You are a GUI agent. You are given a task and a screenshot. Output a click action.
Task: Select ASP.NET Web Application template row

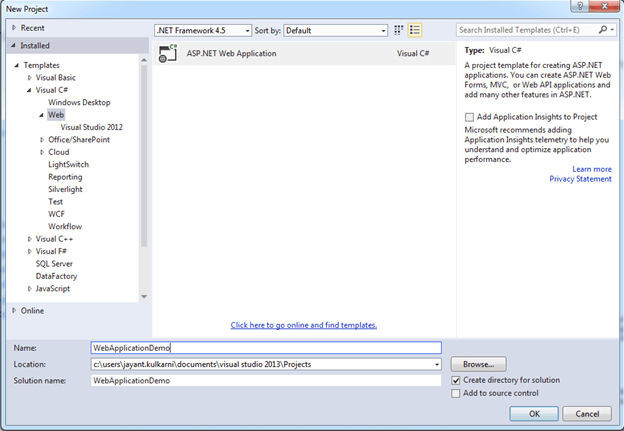point(304,53)
